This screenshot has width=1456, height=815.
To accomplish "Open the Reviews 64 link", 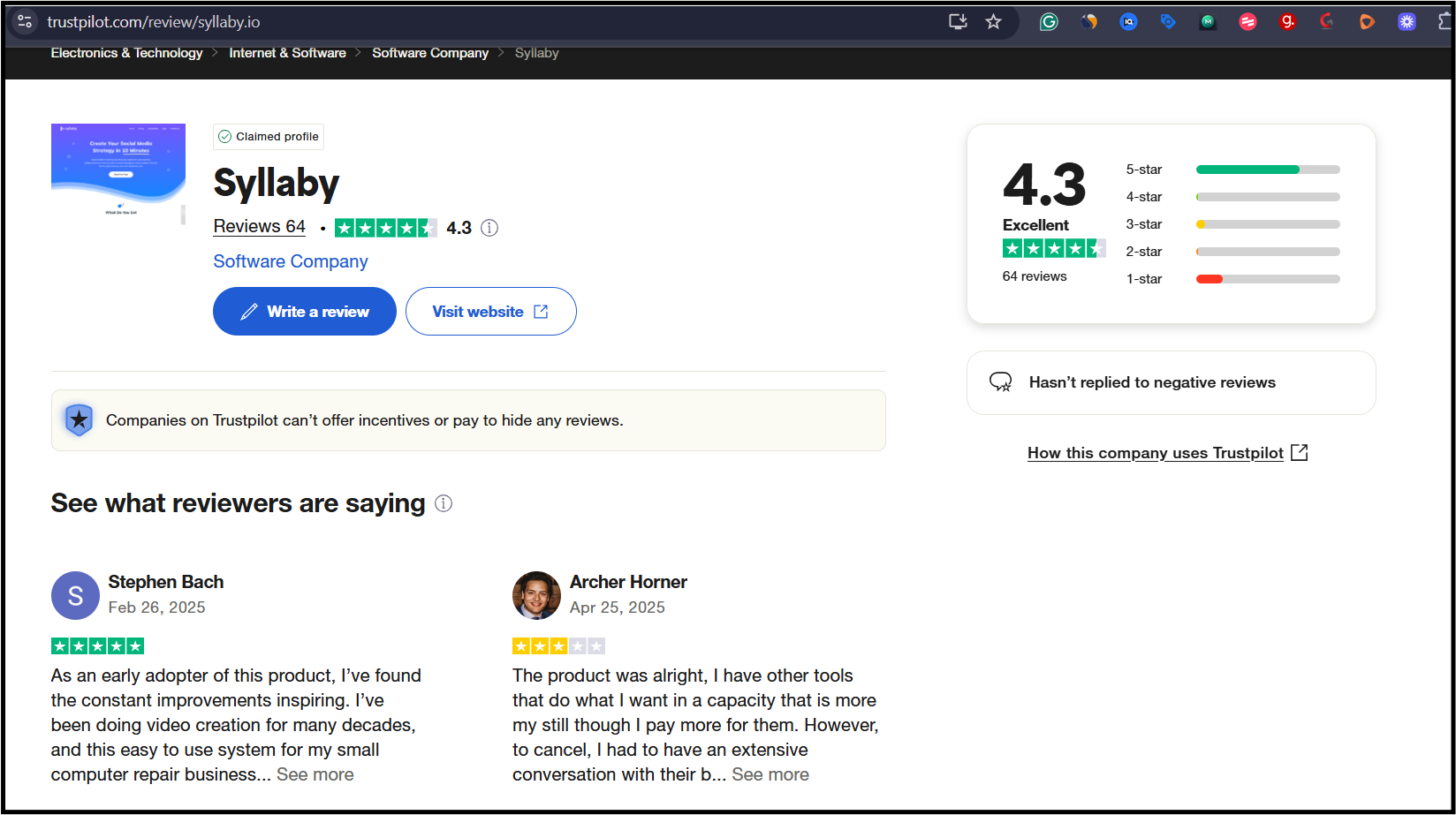I will tap(259, 227).
